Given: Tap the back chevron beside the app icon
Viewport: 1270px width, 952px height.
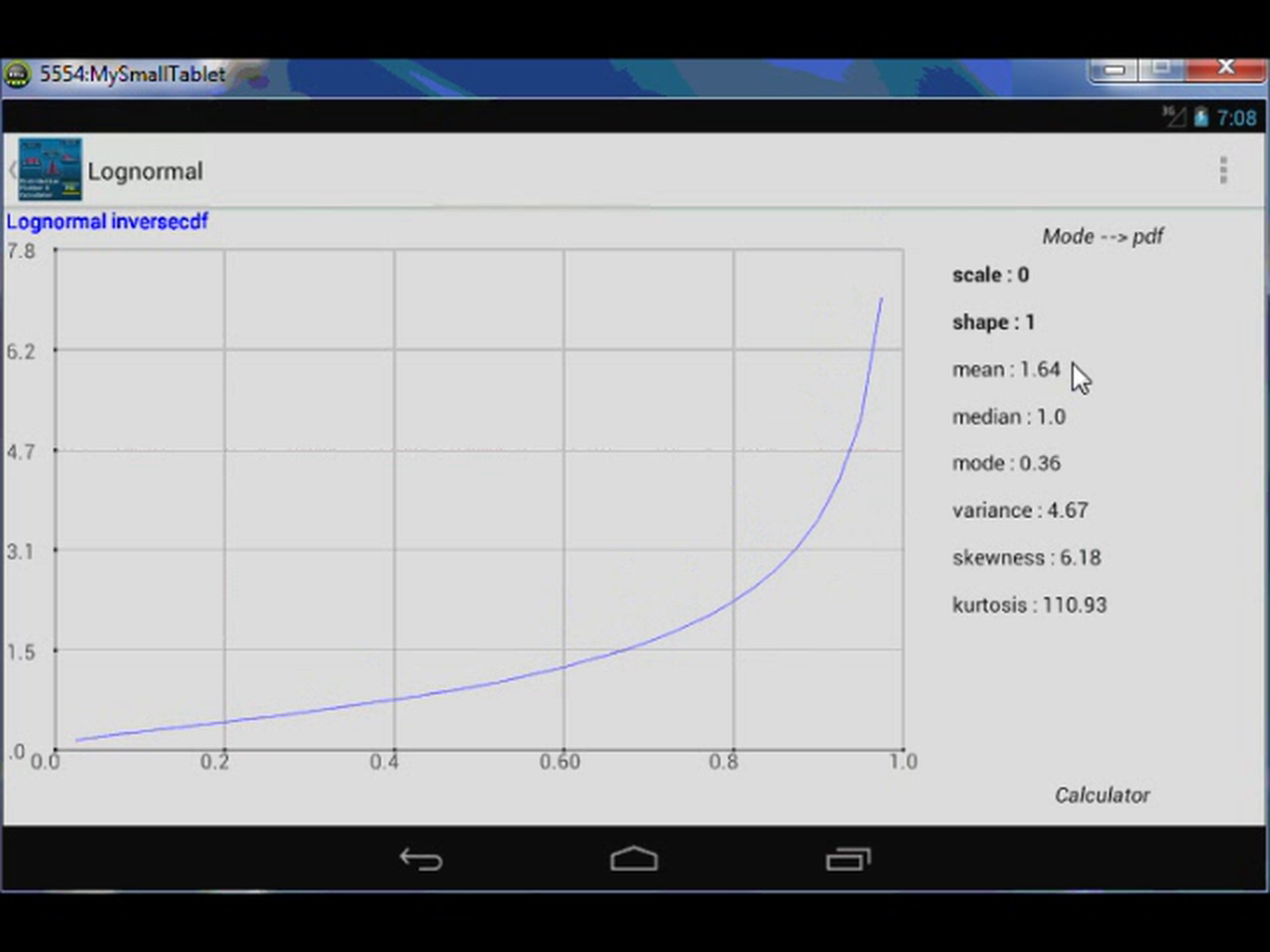Looking at the screenshot, I should pos(10,170).
